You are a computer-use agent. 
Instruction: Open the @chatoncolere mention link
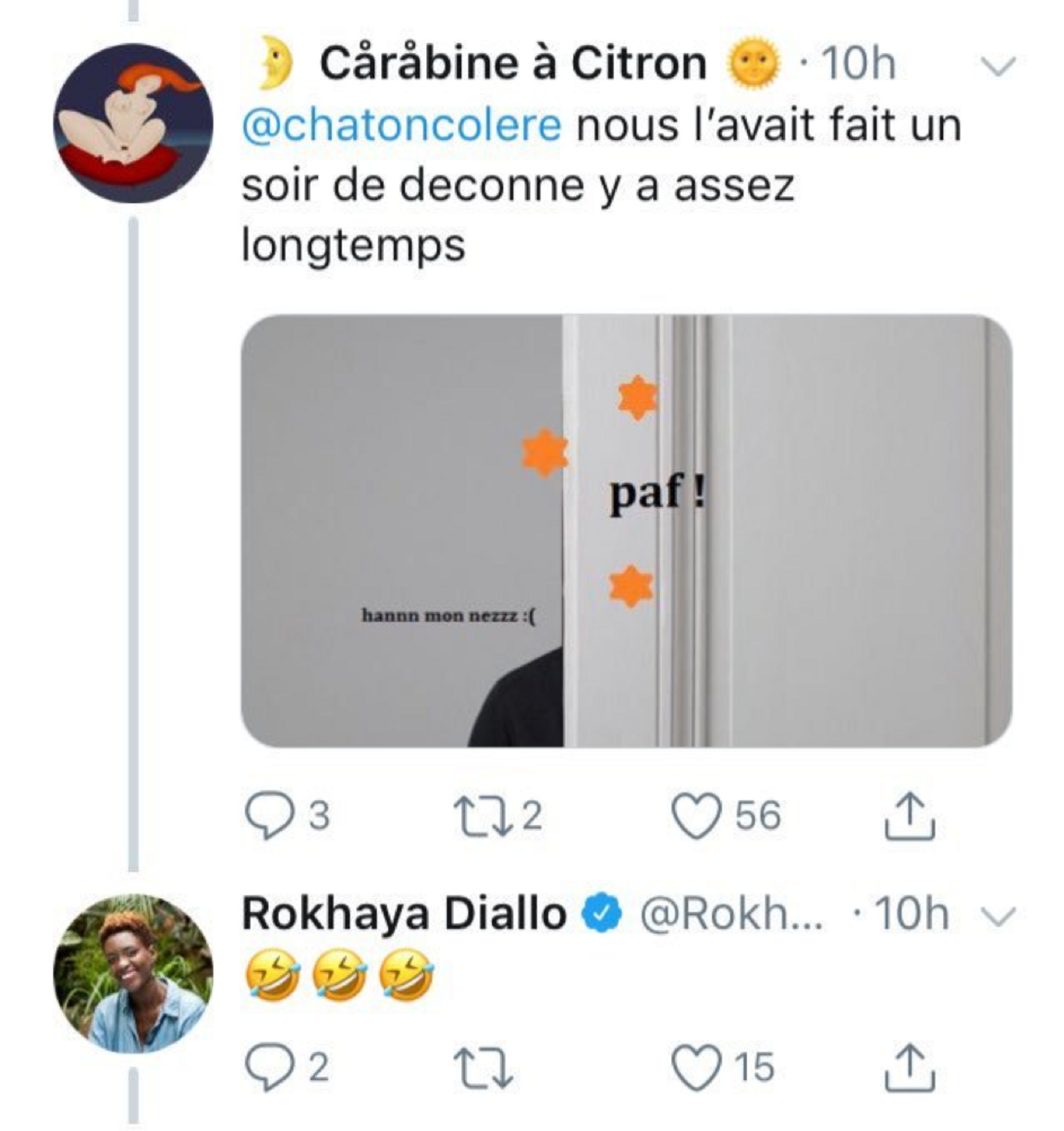(x=401, y=126)
